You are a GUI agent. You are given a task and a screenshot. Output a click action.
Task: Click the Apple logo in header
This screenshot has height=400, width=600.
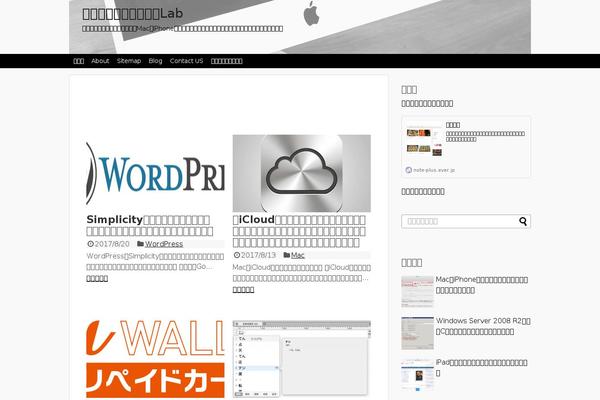tap(311, 13)
